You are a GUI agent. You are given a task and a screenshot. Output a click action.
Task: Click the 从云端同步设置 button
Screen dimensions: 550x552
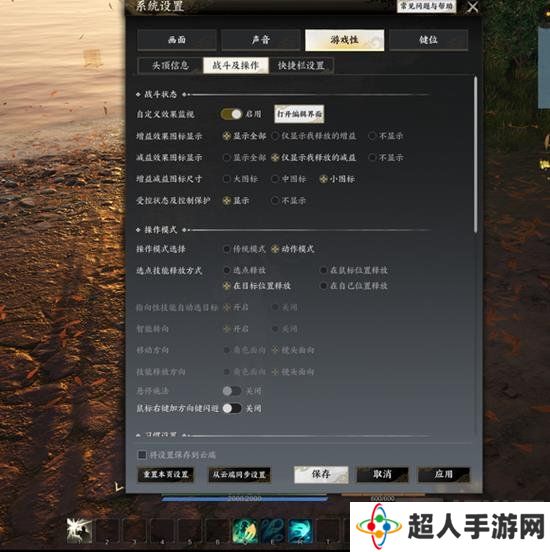[x=239, y=475]
